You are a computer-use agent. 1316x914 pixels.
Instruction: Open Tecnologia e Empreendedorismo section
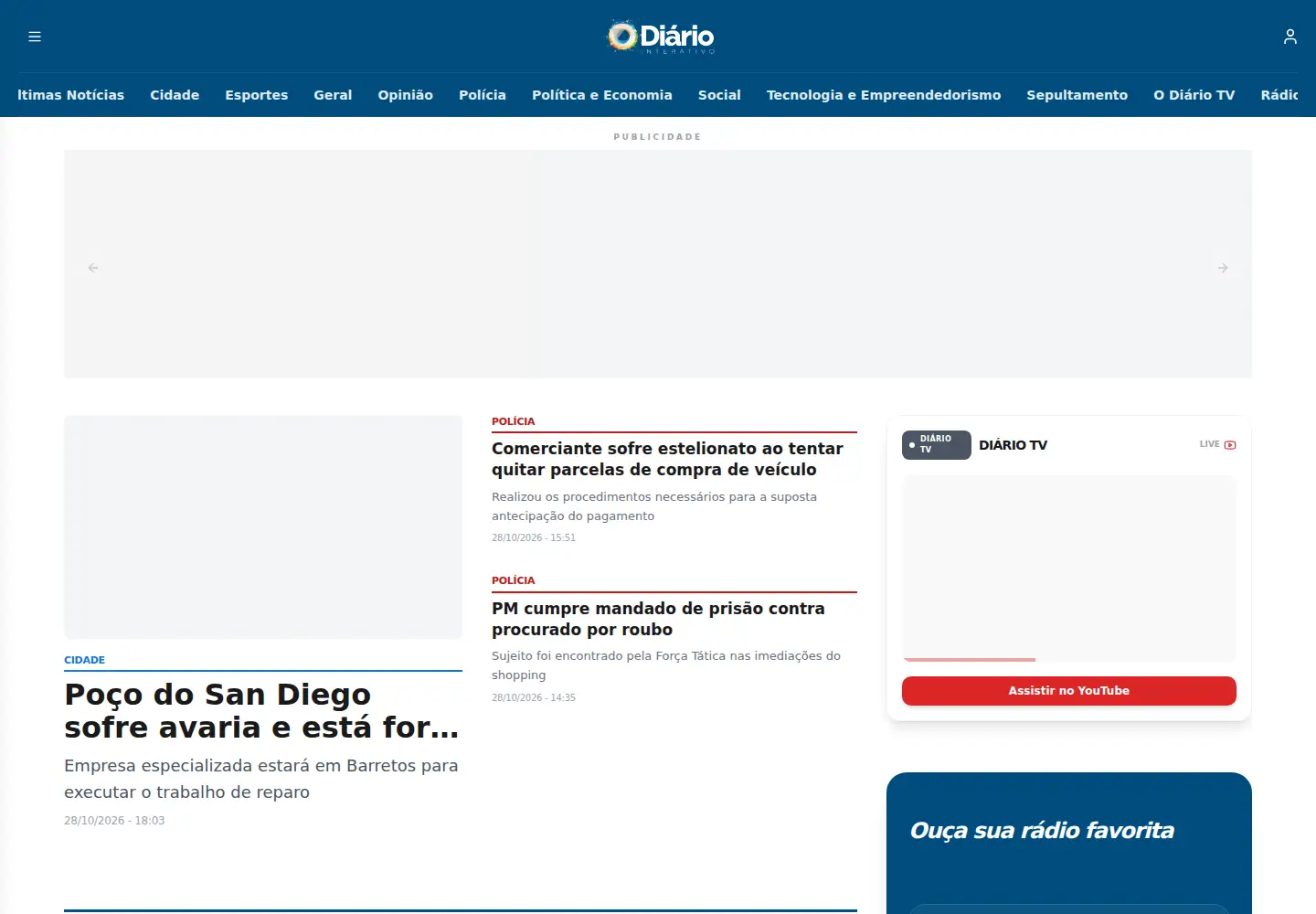pos(884,95)
